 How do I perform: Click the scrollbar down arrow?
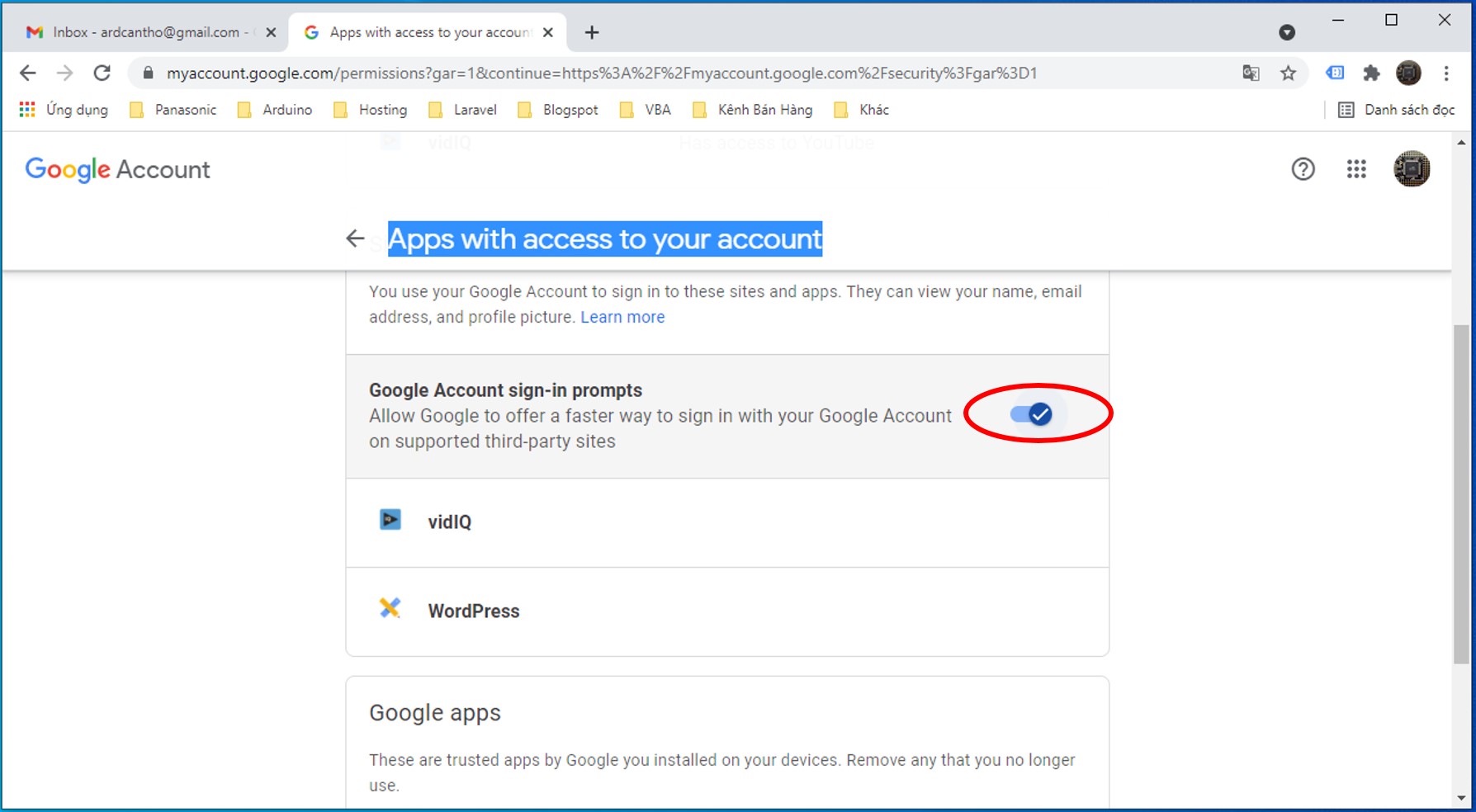coord(1461,798)
